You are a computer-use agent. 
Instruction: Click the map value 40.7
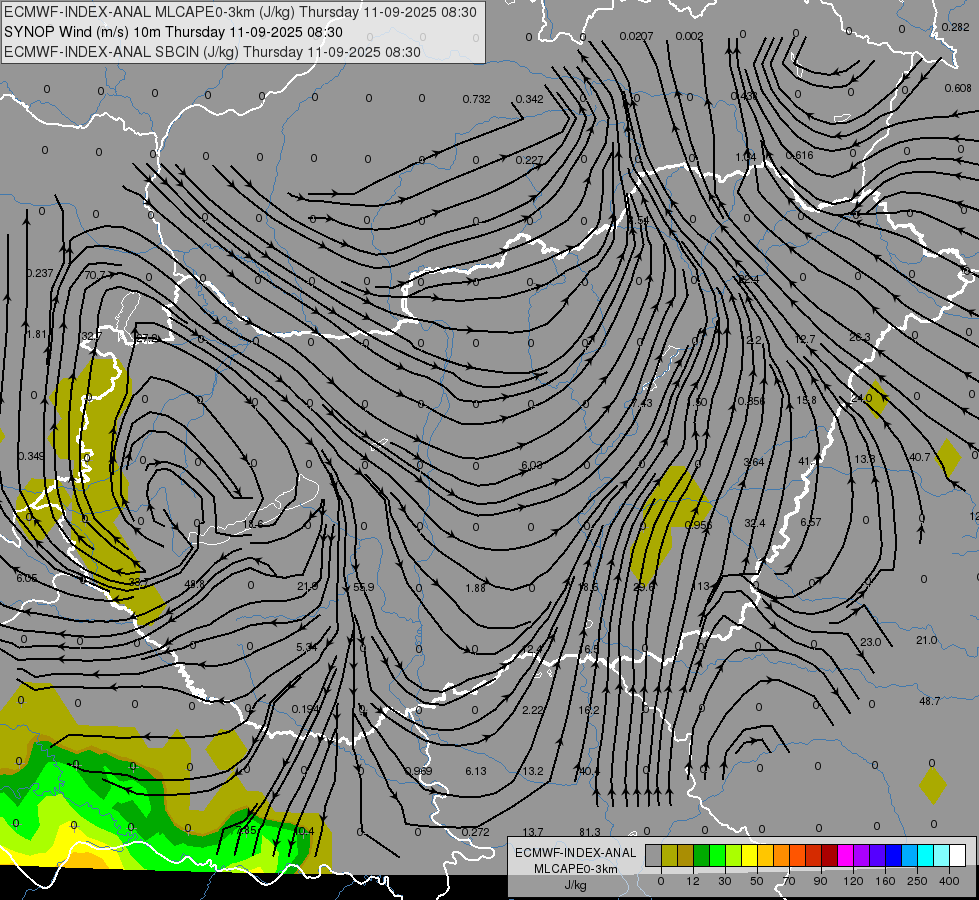tap(920, 457)
